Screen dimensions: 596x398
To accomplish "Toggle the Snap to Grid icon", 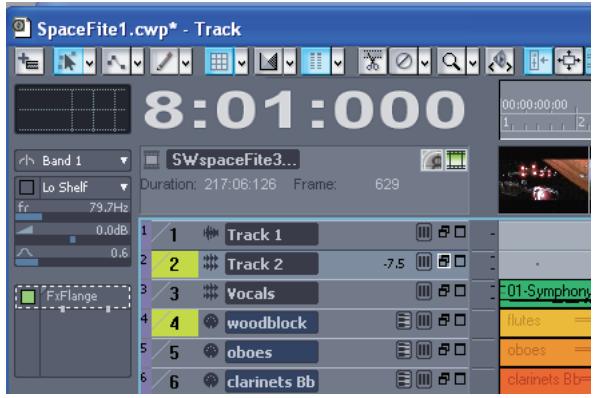I will (x=219, y=61).
